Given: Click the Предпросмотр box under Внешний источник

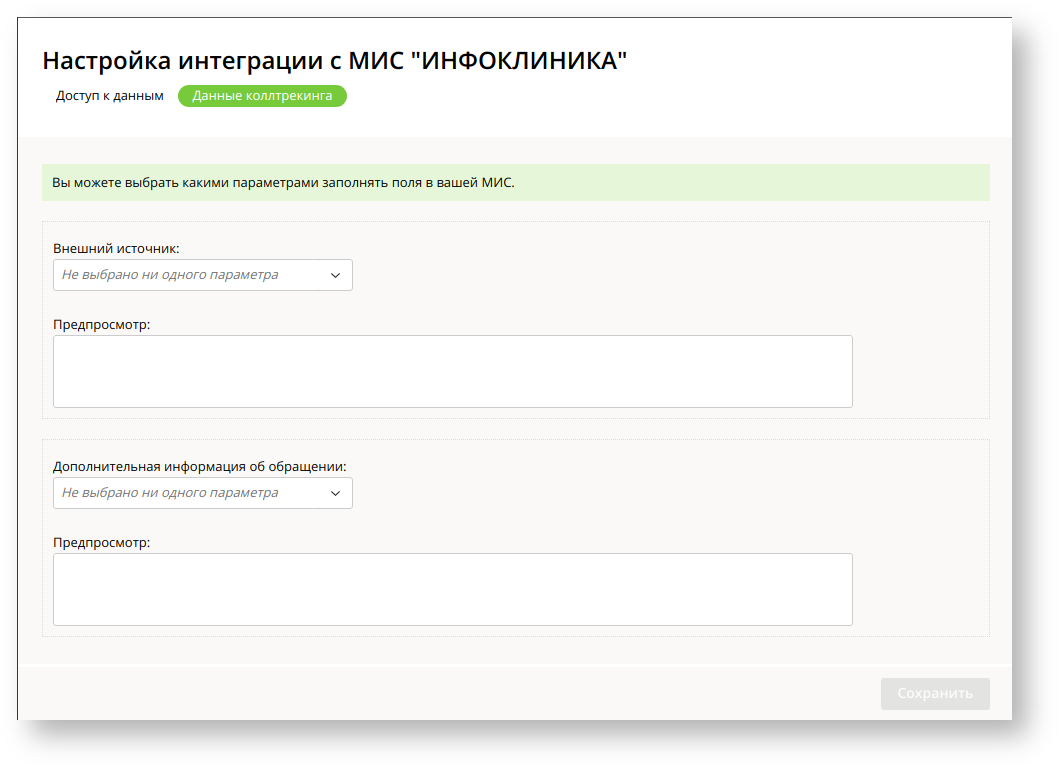Looking at the screenshot, I should click(453, 371).
